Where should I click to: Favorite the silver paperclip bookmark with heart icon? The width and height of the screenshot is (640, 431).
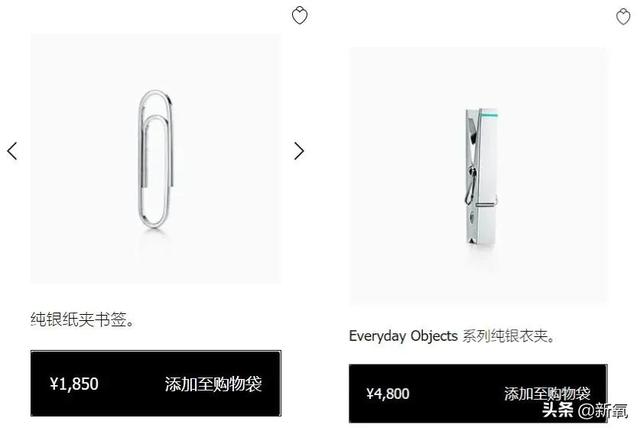[x=300, y=16]
